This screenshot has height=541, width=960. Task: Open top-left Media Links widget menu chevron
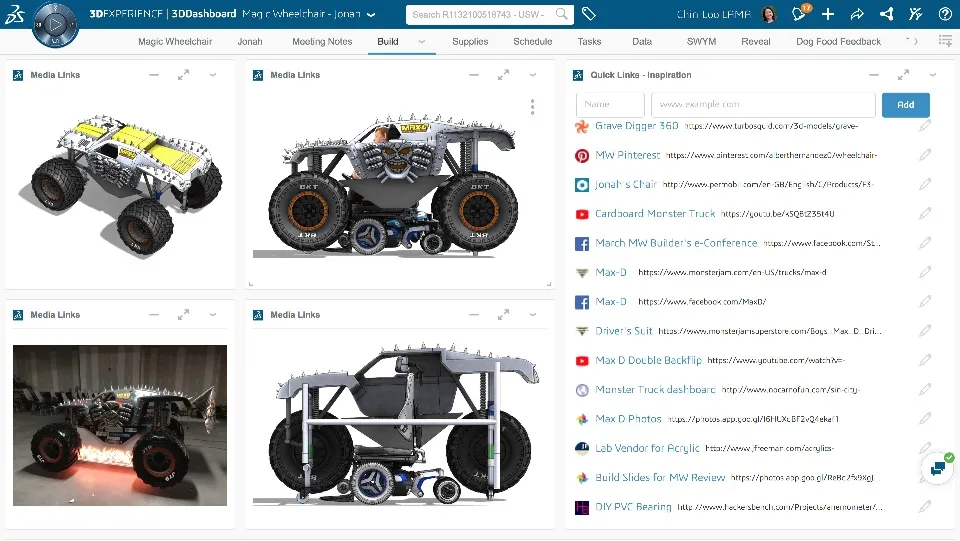click(x=213, y=75)
